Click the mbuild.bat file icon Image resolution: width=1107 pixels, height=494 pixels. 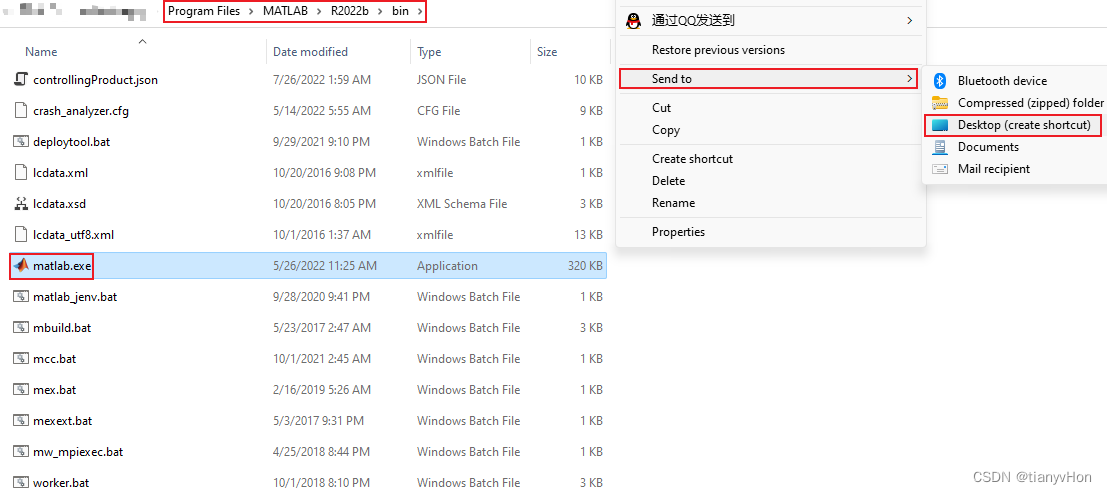[x=21, y=328]
